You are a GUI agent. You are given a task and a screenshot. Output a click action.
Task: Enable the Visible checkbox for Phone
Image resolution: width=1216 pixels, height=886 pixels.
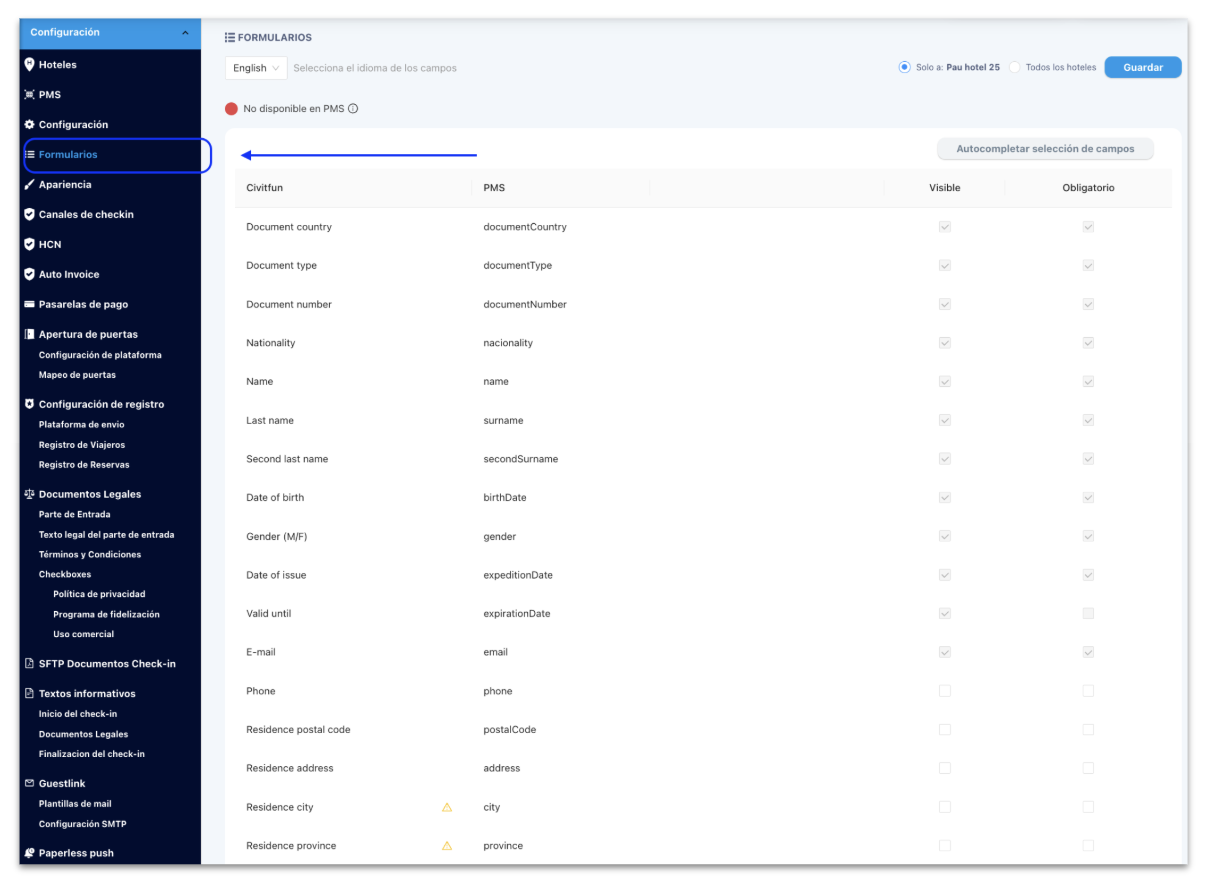pos(944,690)
